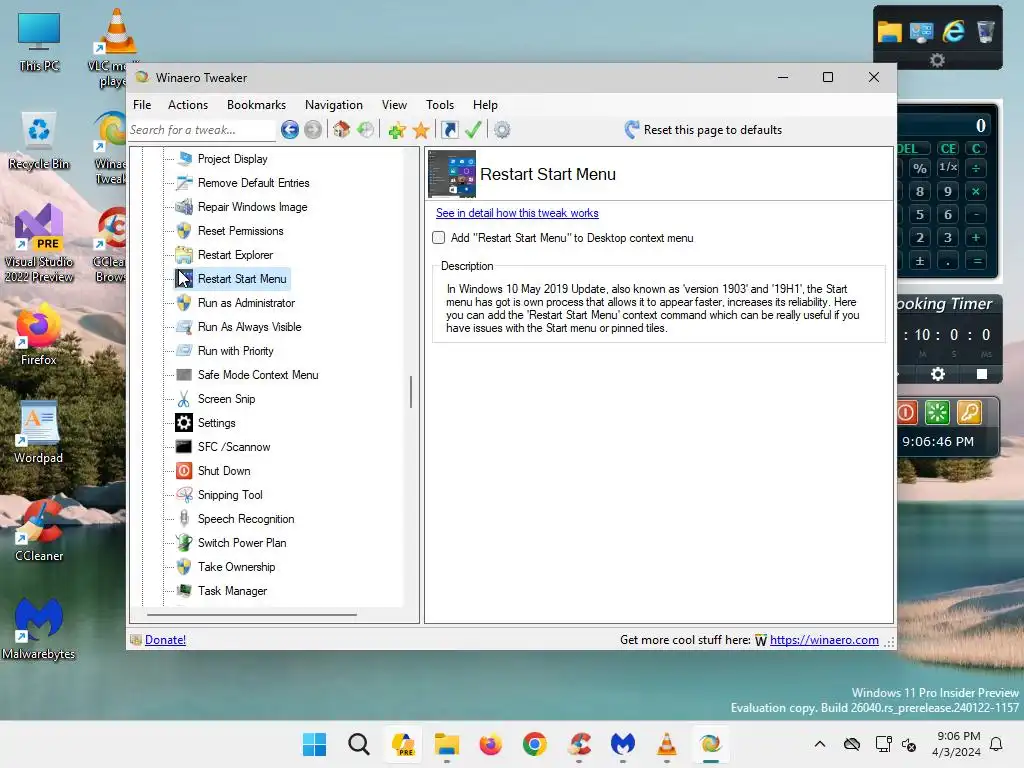The image size is (1024, 768).
Task: Select Screen Snip in the tree
Action: pos(226,399)
